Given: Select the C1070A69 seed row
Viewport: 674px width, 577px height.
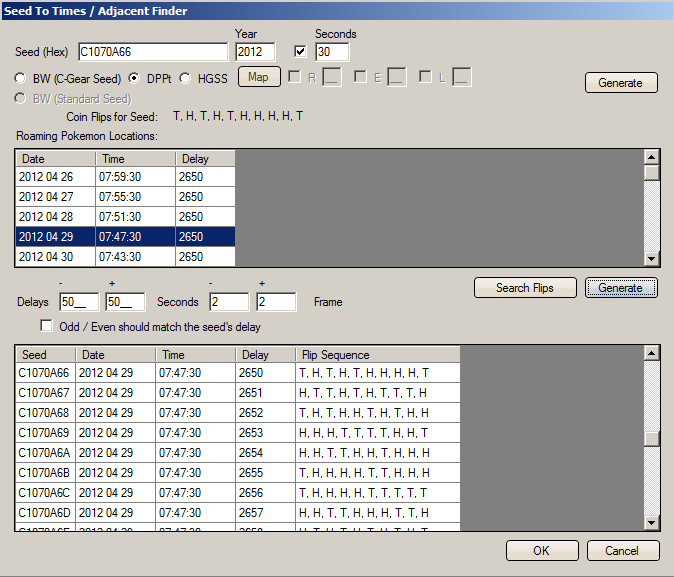Looking at the screenshot, I should tap(238, 433).
